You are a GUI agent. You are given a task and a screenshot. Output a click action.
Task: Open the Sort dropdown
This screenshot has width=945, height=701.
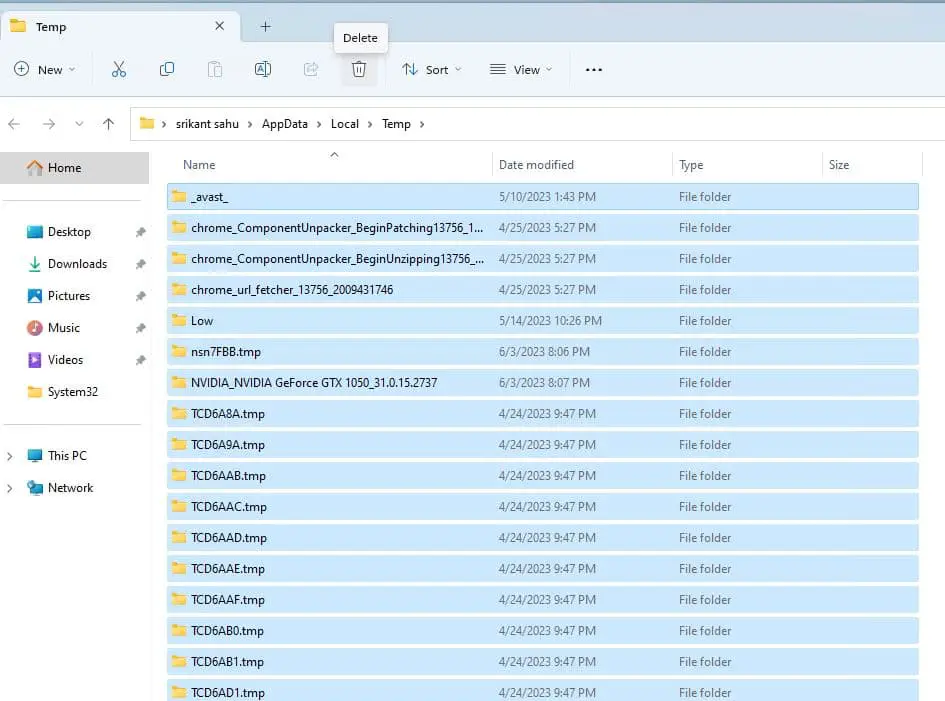432,69
